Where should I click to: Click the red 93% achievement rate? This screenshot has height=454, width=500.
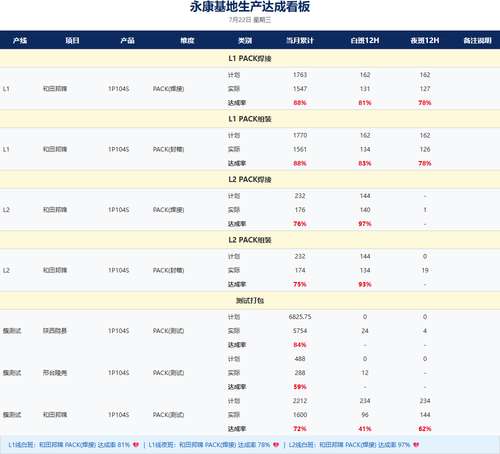[x=365, y=284]
